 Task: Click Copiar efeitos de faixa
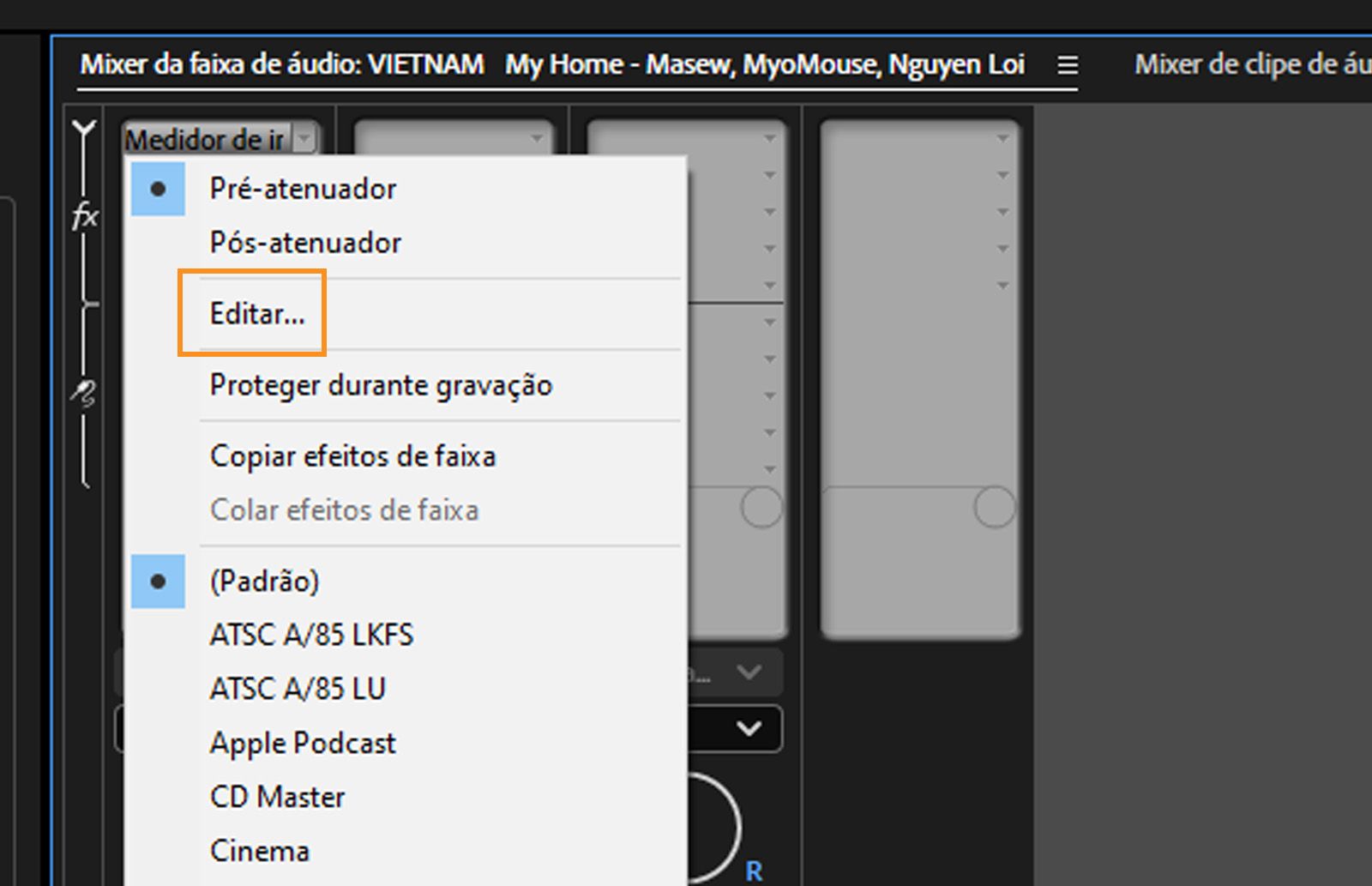point(352,455)
